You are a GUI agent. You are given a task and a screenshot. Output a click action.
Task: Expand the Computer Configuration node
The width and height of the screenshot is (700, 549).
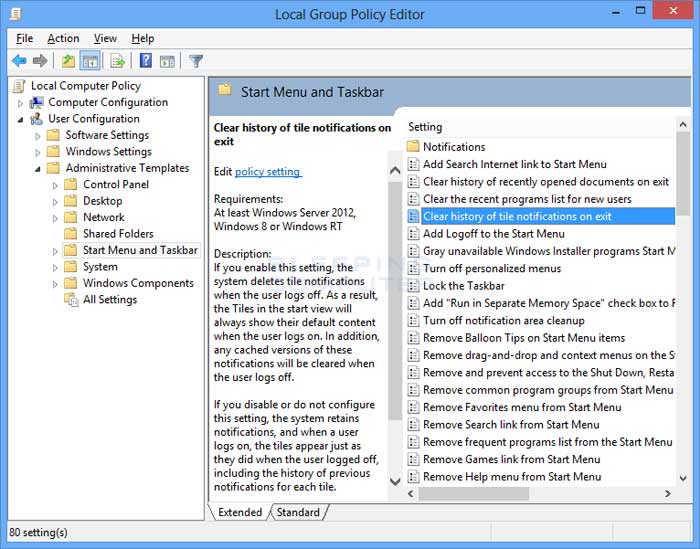coord(21,103)
